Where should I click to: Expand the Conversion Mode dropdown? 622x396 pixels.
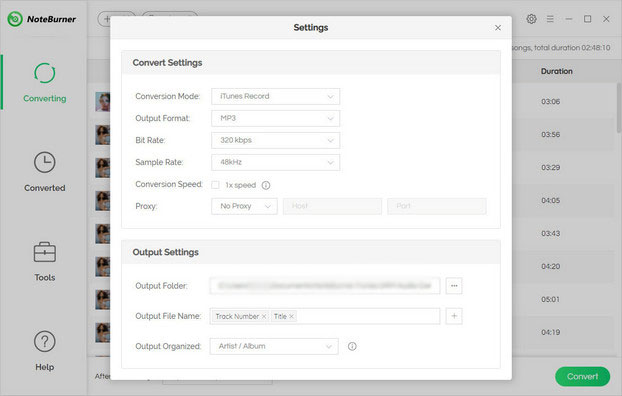pyautogui.click(x=275, y=96)
